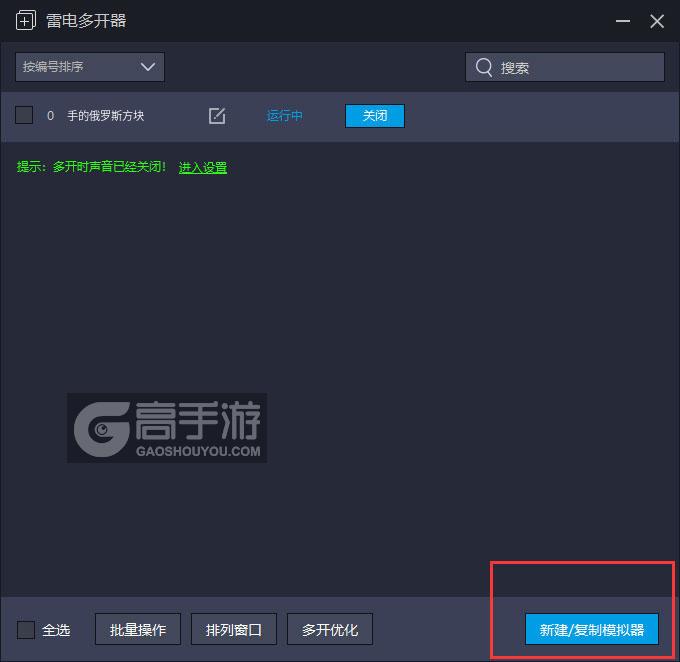Click the edit icon for emulator 0

217,116
